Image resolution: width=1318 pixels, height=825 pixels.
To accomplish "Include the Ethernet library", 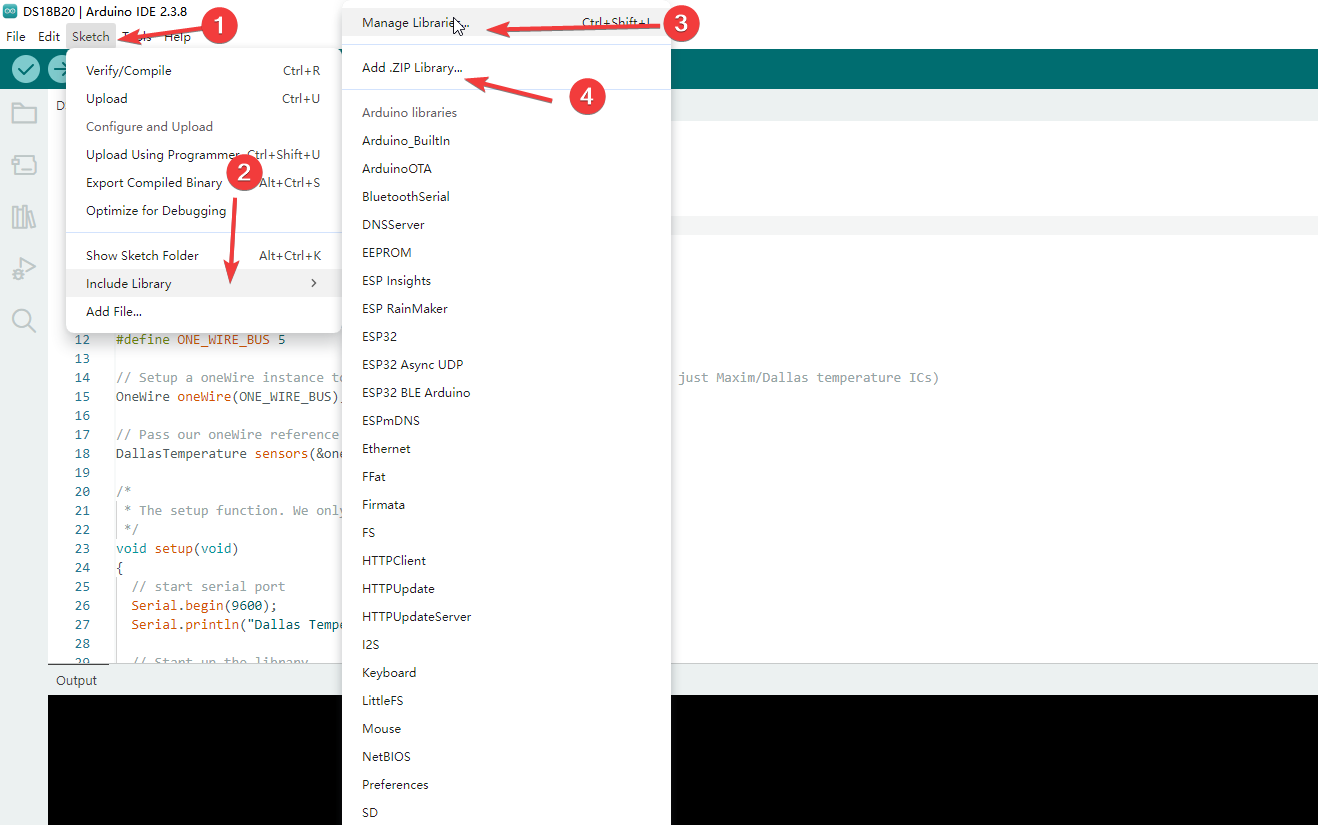I will [x=506, y=449].
